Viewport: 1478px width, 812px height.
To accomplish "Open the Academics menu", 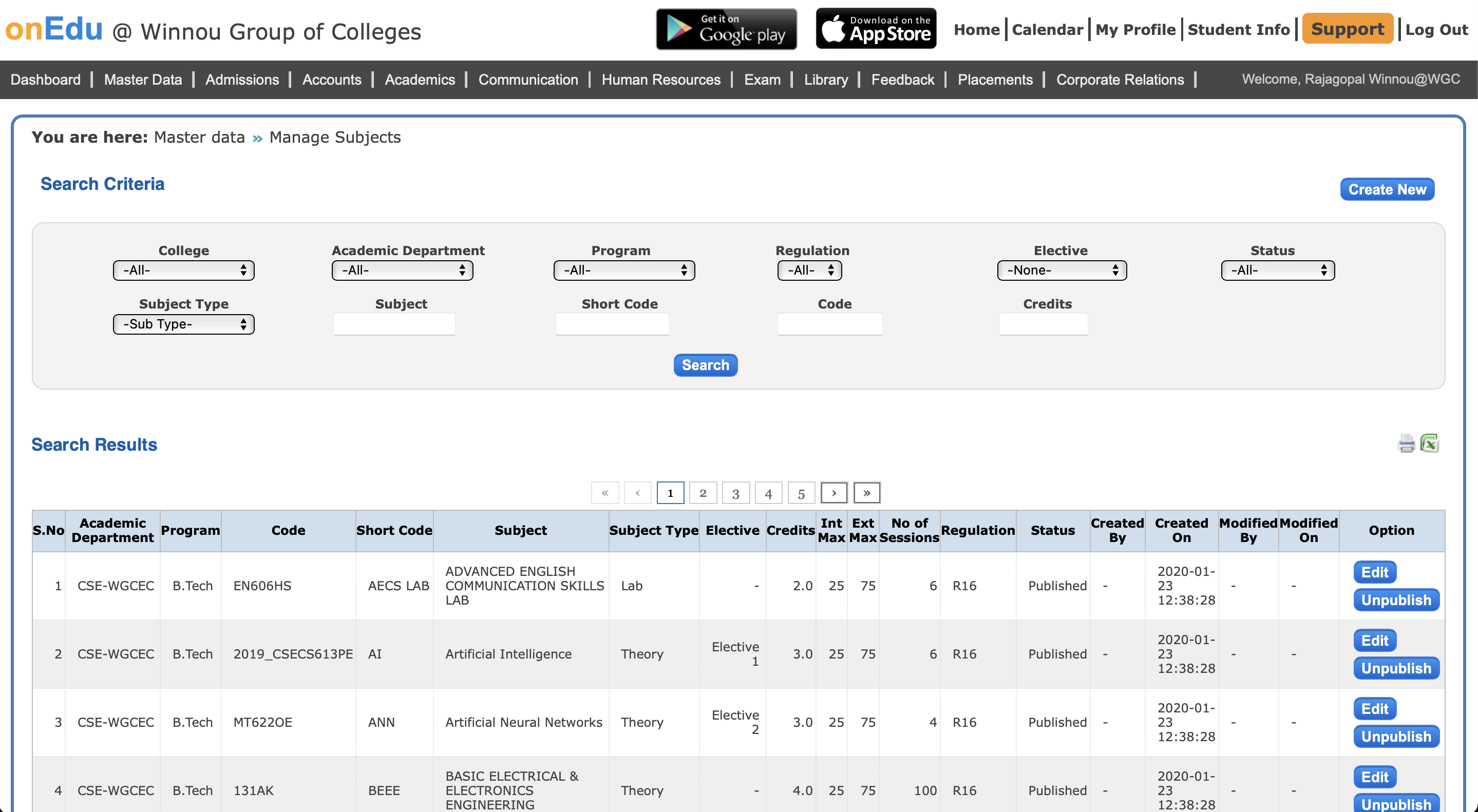I will click(x=420, y=80).
